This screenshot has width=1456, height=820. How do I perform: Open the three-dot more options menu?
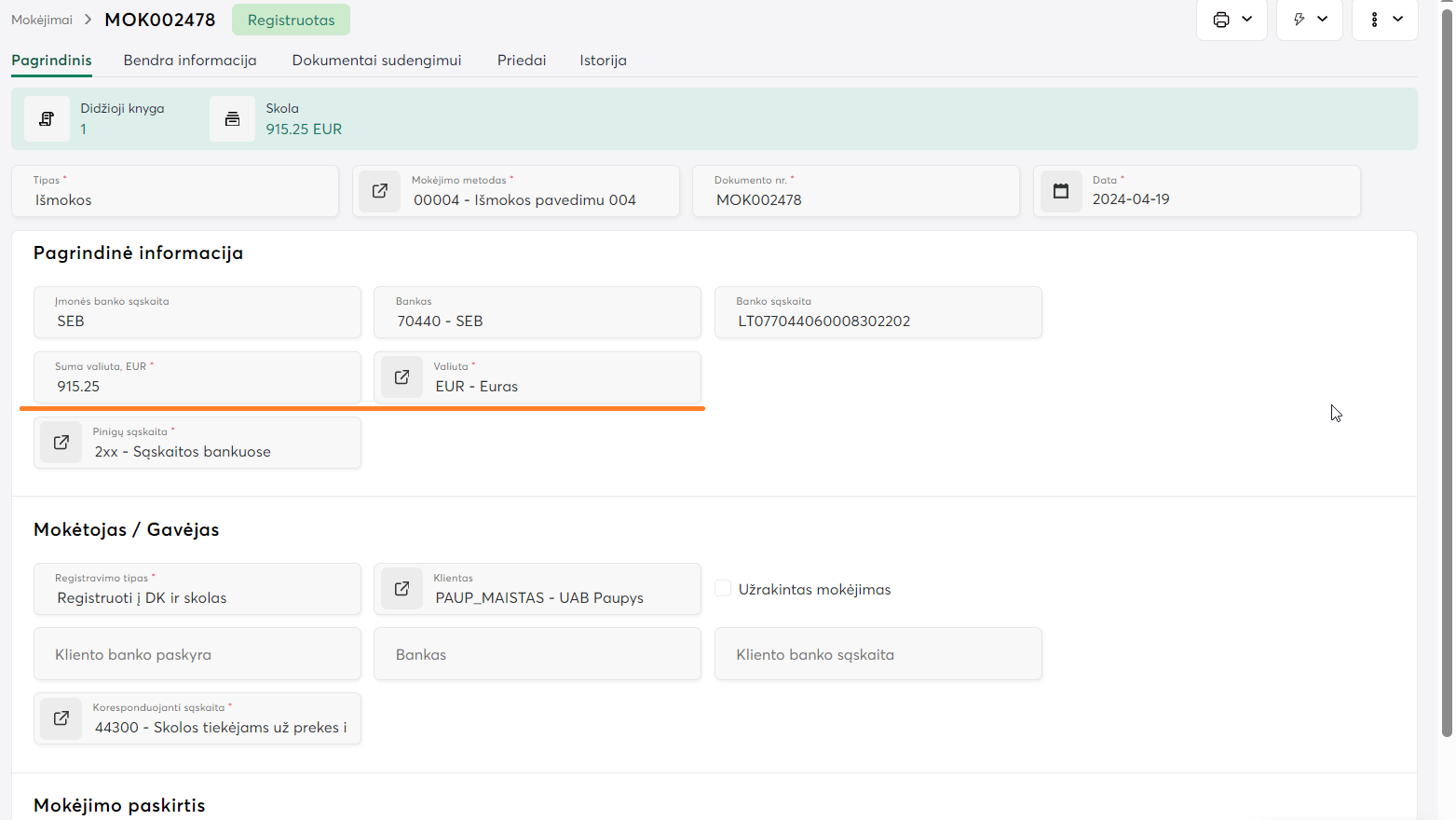coord(1375,20)
